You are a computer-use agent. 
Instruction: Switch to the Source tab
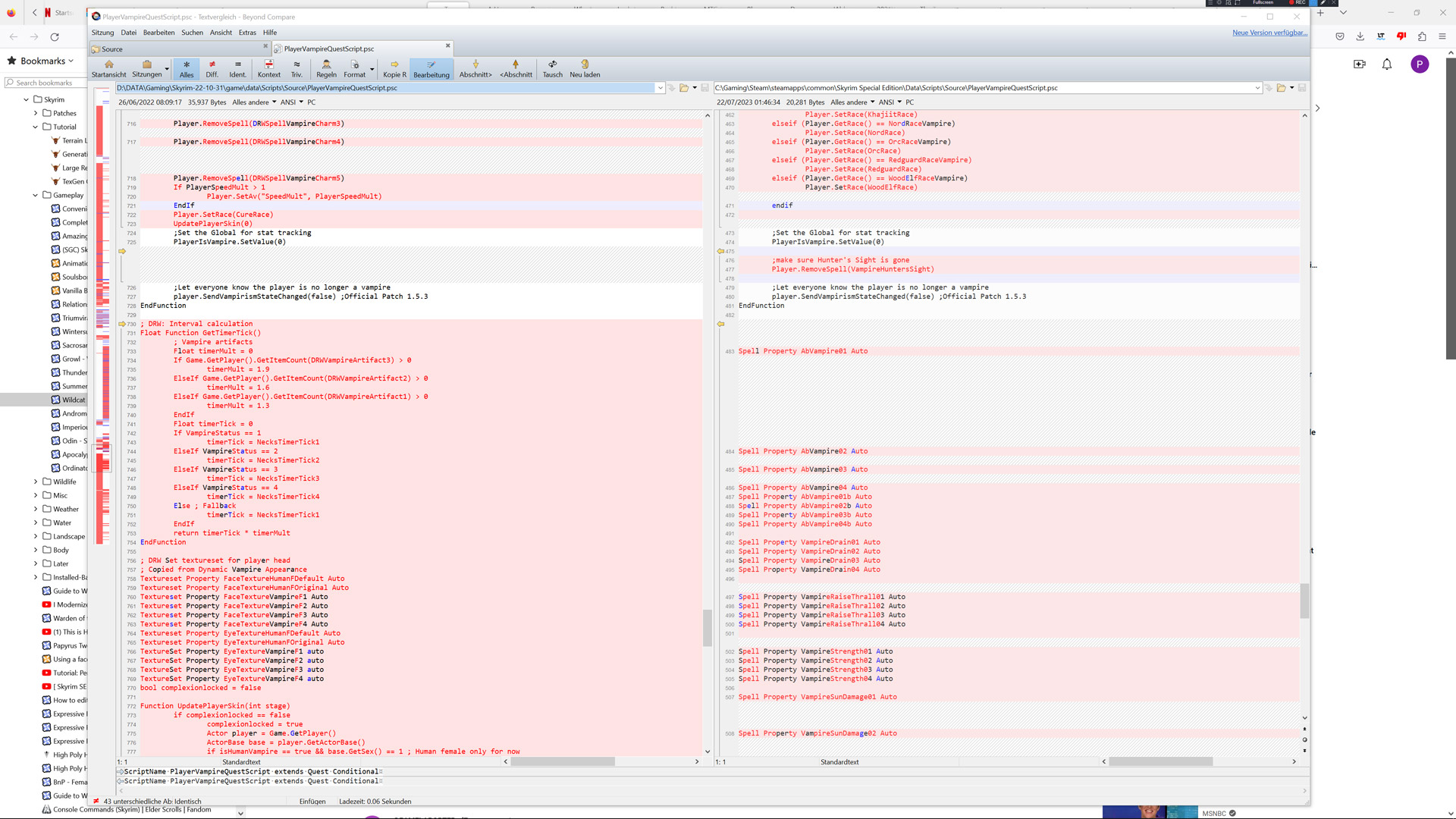pyautogui.click(x=112, y=49)
